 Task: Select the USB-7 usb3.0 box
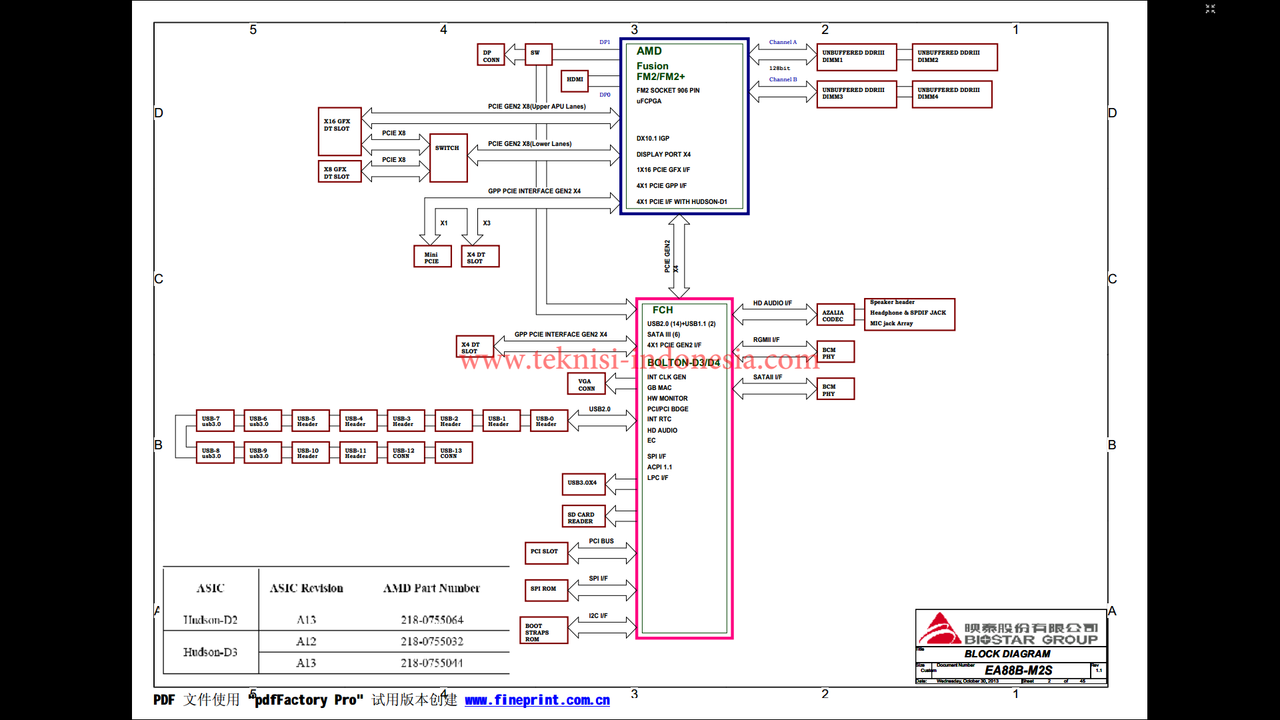tap(214, 421)
